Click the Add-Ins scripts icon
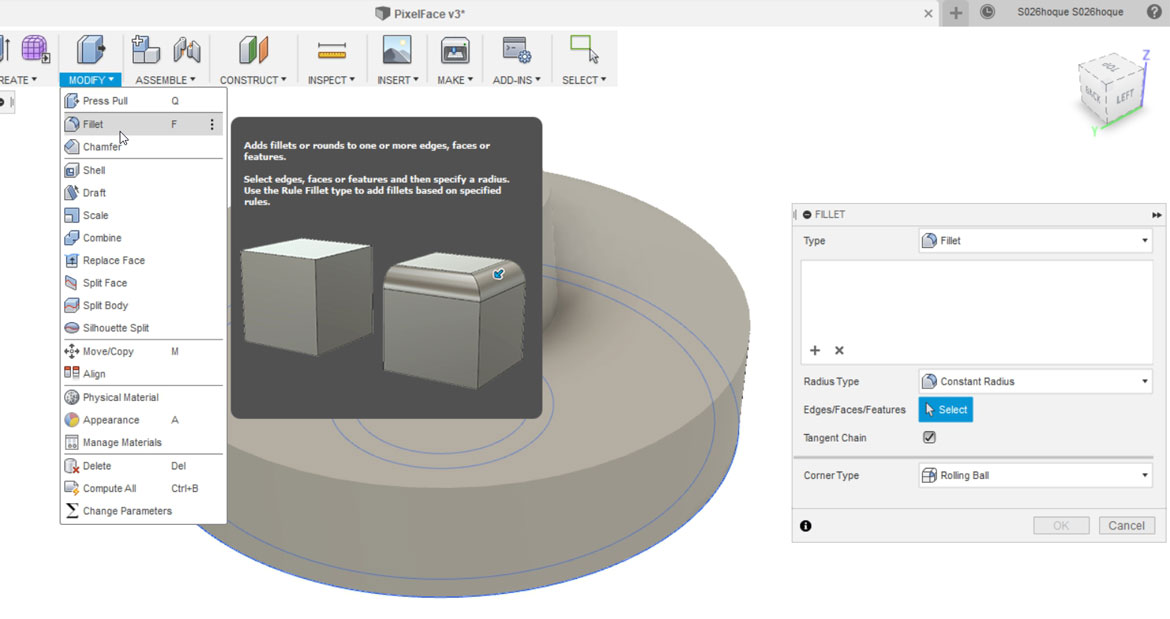Image resolution: width=1170 pixels, height=619 pixels. click(516, 50)
